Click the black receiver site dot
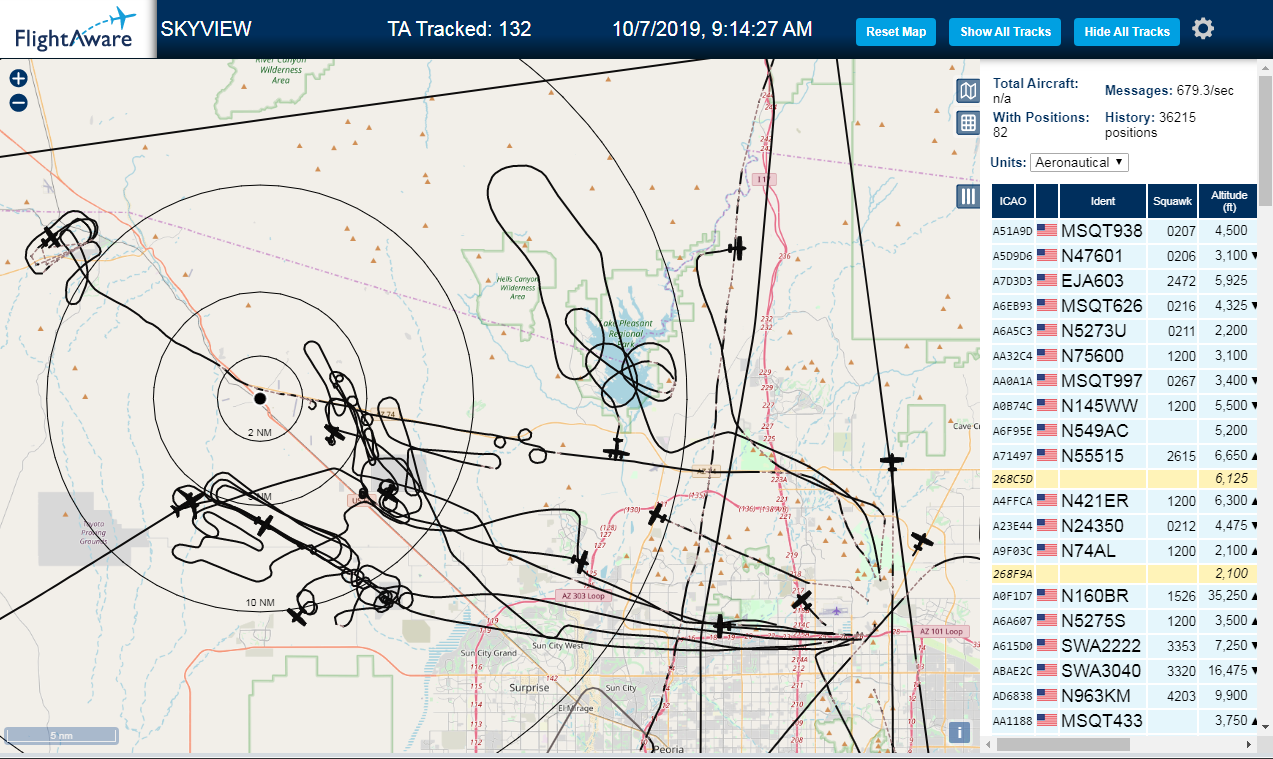This screenshot has height=759, width=1273. [x=260, y=398]
